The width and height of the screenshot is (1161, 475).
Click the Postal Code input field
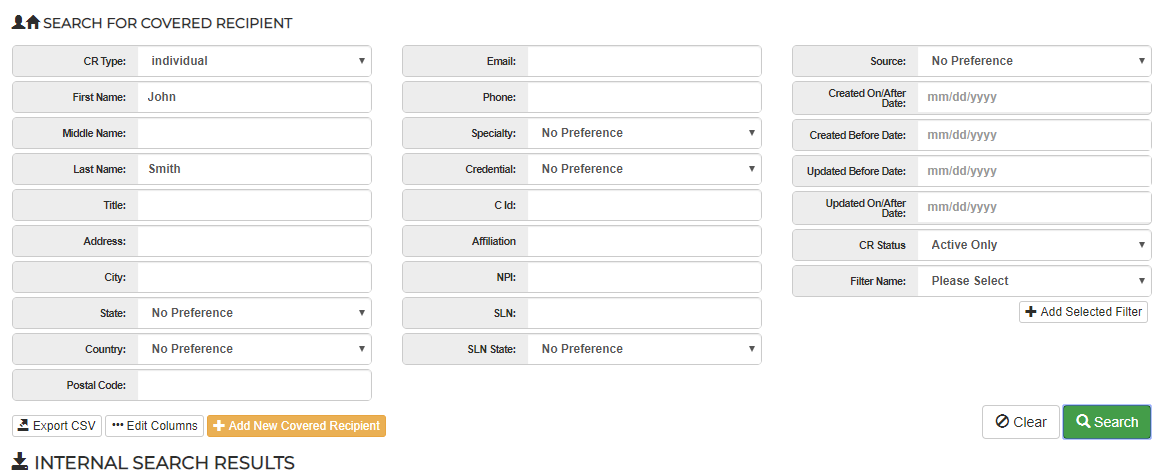(x=254, y=385)
